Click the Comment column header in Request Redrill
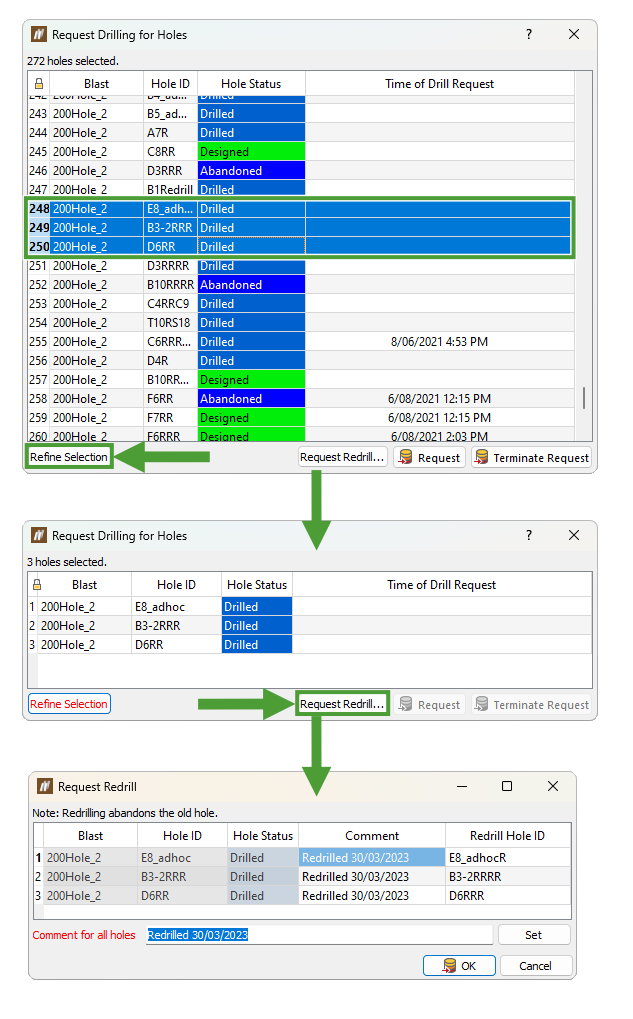The height and width of the screenshot is (1019, 633). click(372, 836)
